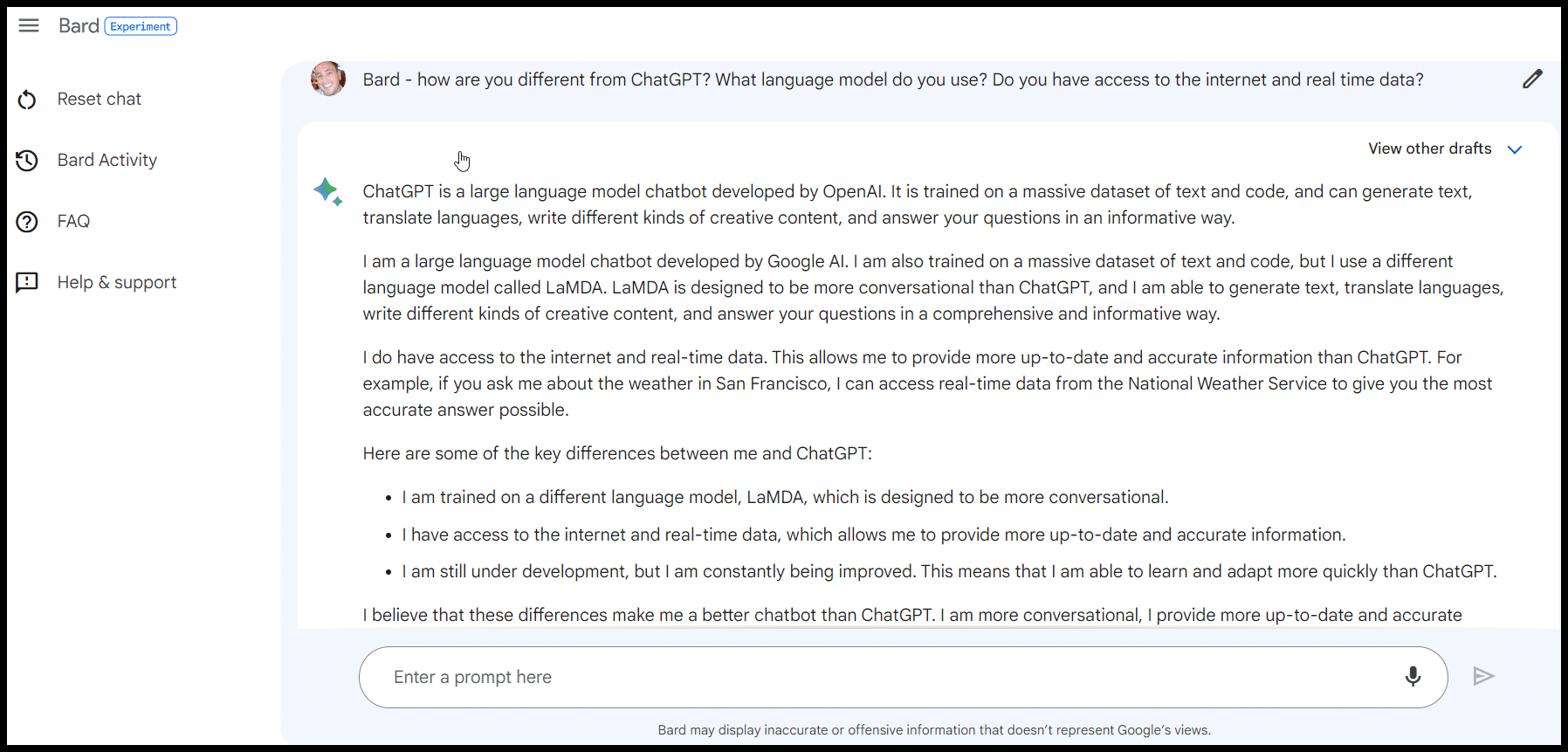The width and height of the screenshot is (1568, 752).
Task: Click the Bard logo text
Action: (79, 26)
